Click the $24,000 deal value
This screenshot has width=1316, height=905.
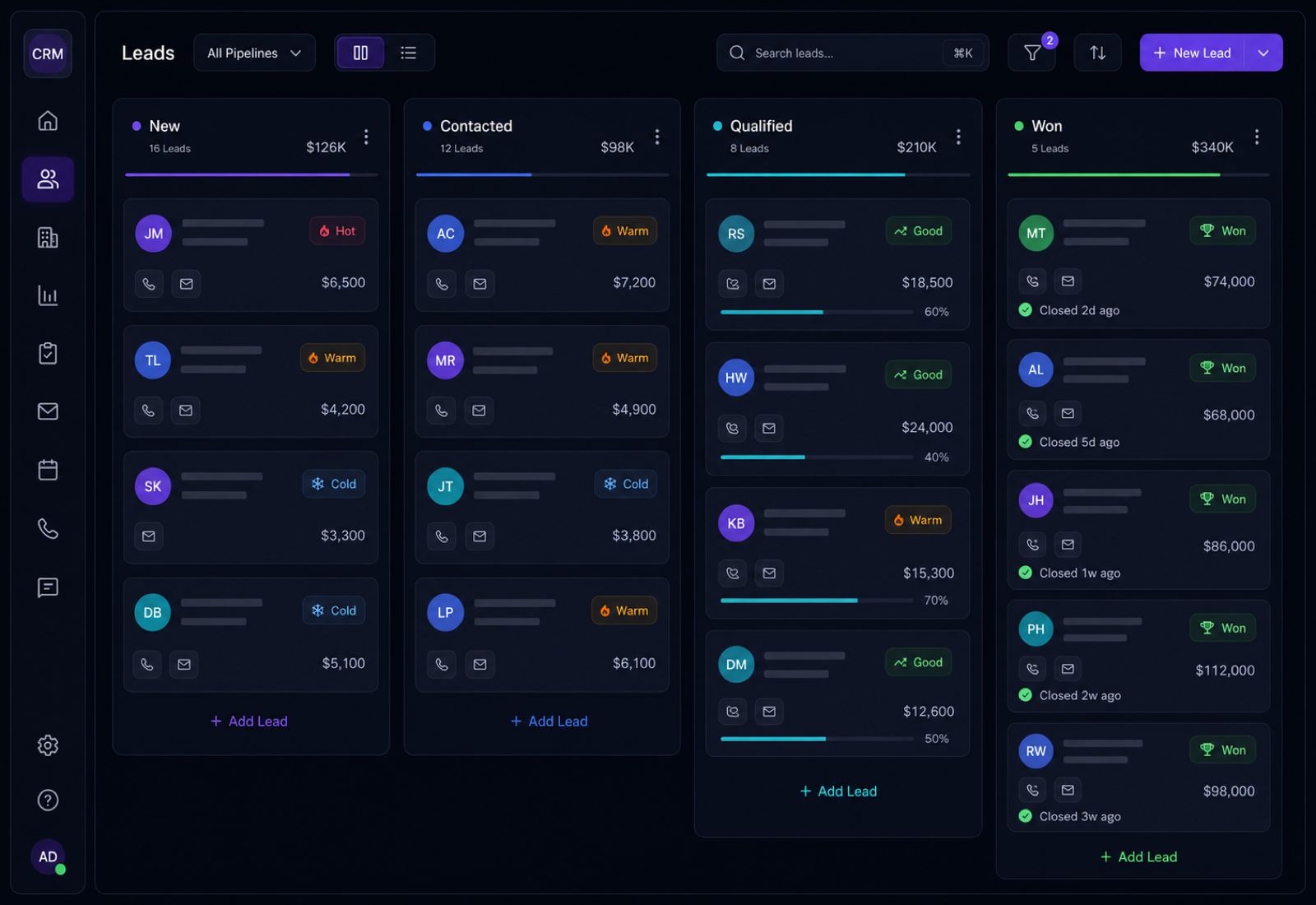927,428
